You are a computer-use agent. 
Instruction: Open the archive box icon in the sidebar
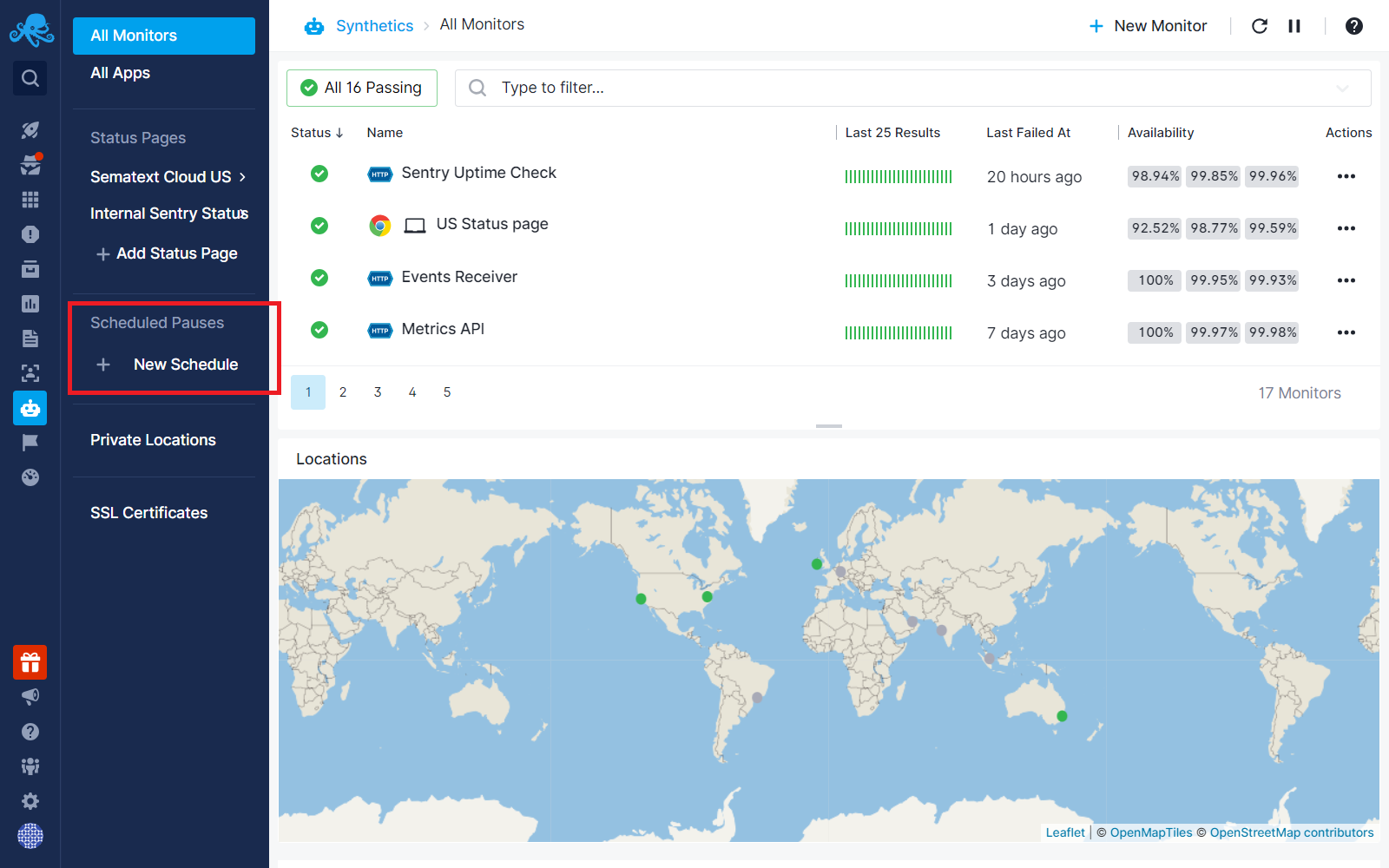coord(30,269)
